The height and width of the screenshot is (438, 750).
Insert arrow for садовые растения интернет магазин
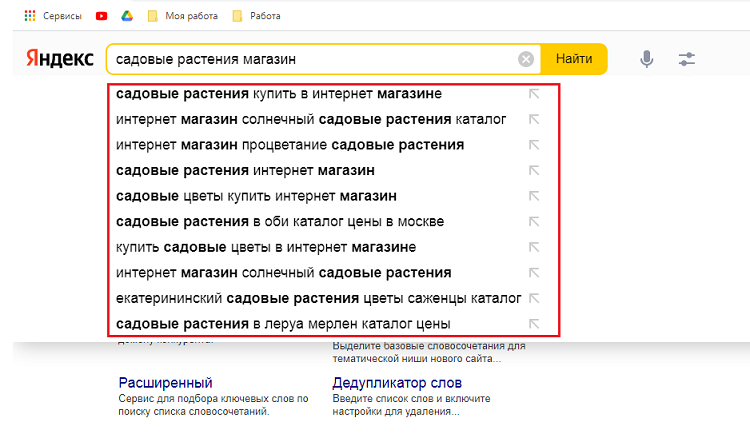(534, 170)
